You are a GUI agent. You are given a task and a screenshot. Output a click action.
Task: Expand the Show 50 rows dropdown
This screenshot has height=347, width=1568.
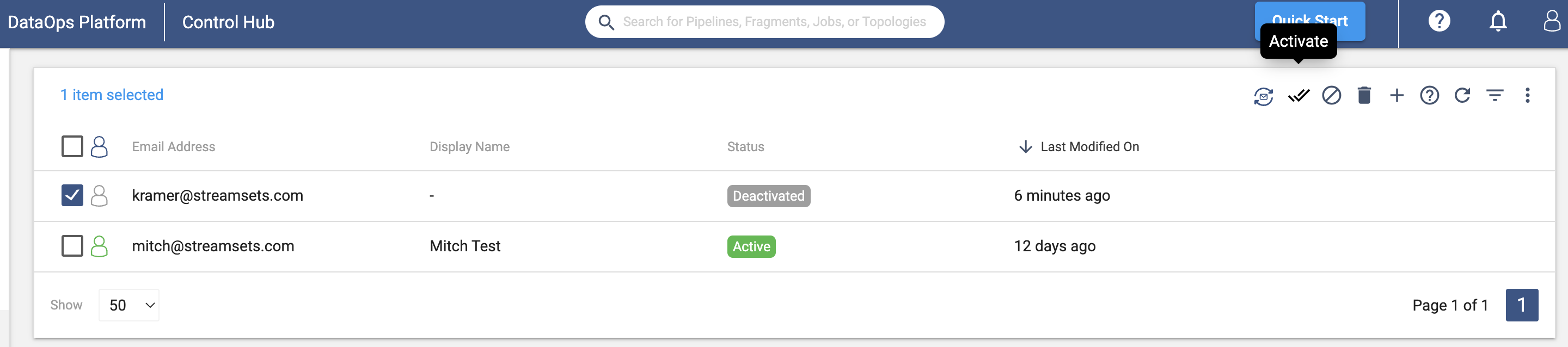(x=129, y=305)
